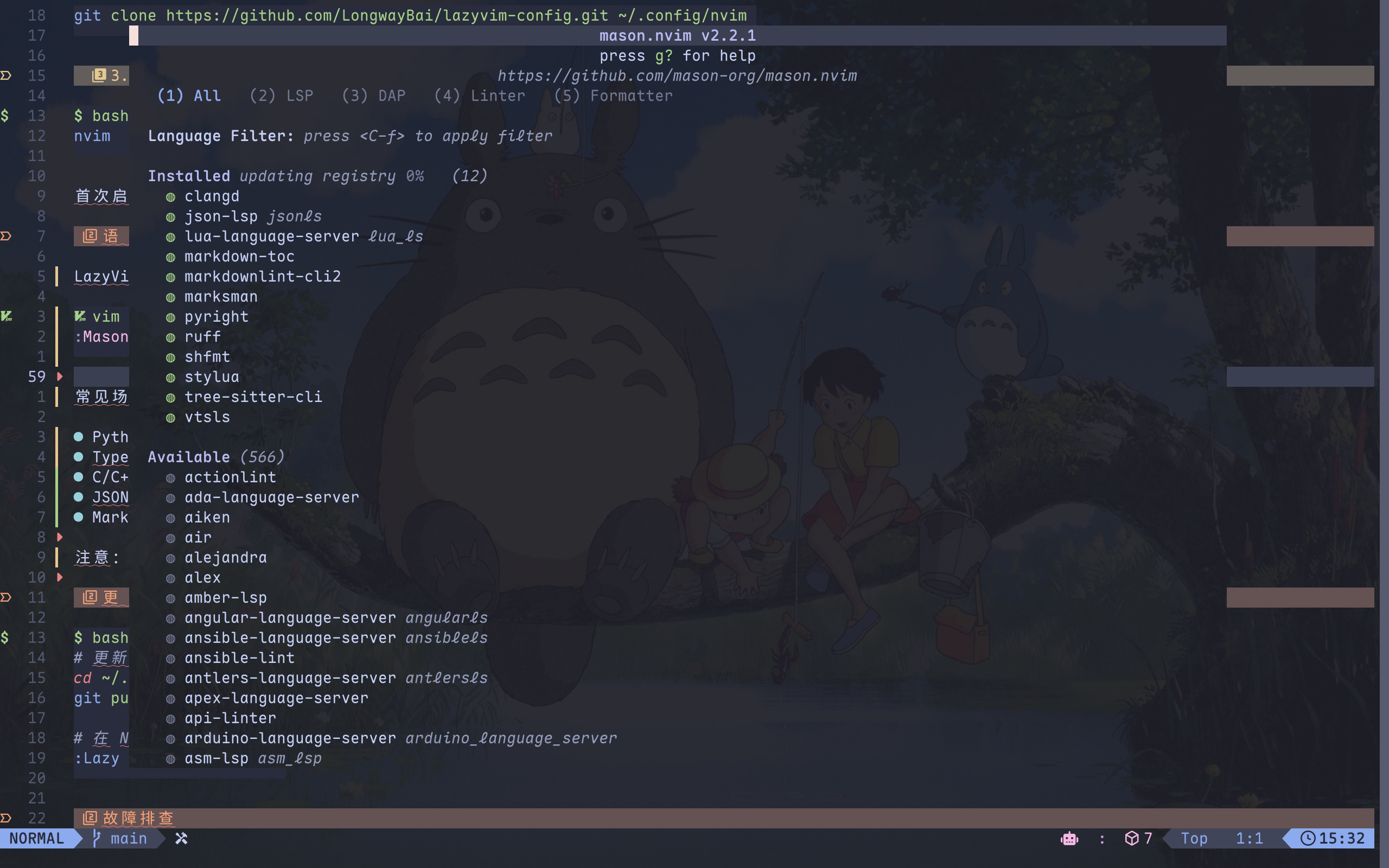Expand the fold arrow at line 10

pos(60,578)
